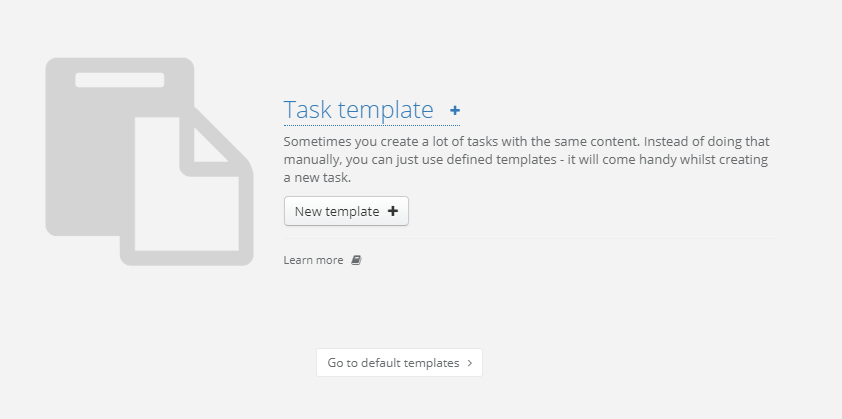Click the horizontal divider above Learn more
The image size is (842, 419).
pyautogui.click(x=530, y=238)
